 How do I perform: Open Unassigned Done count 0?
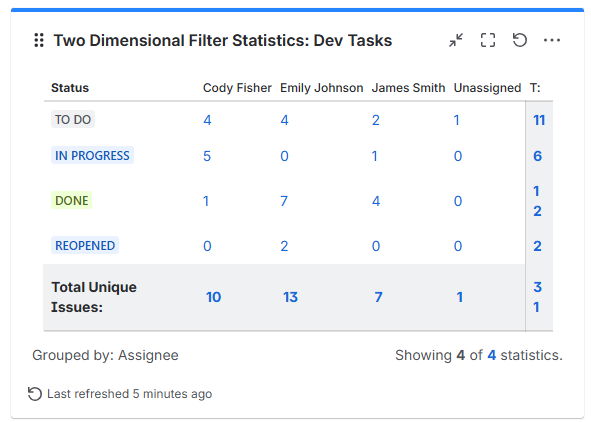(x=458, y=201)
